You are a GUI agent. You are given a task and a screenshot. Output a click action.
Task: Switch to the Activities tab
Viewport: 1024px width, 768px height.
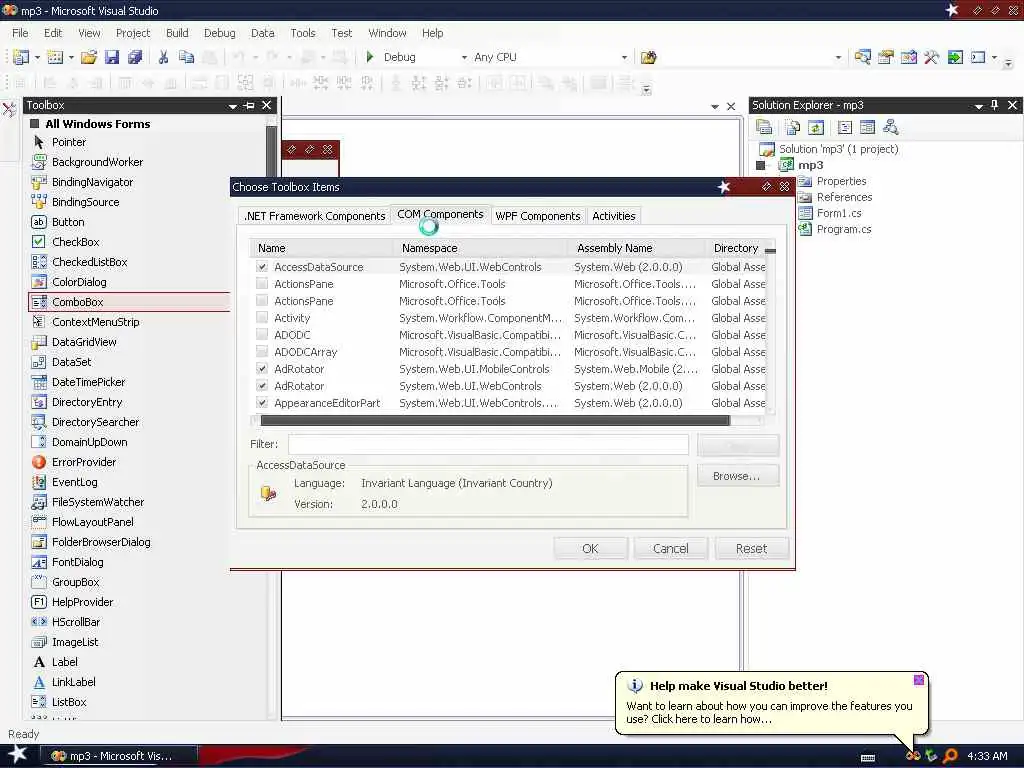613,216
